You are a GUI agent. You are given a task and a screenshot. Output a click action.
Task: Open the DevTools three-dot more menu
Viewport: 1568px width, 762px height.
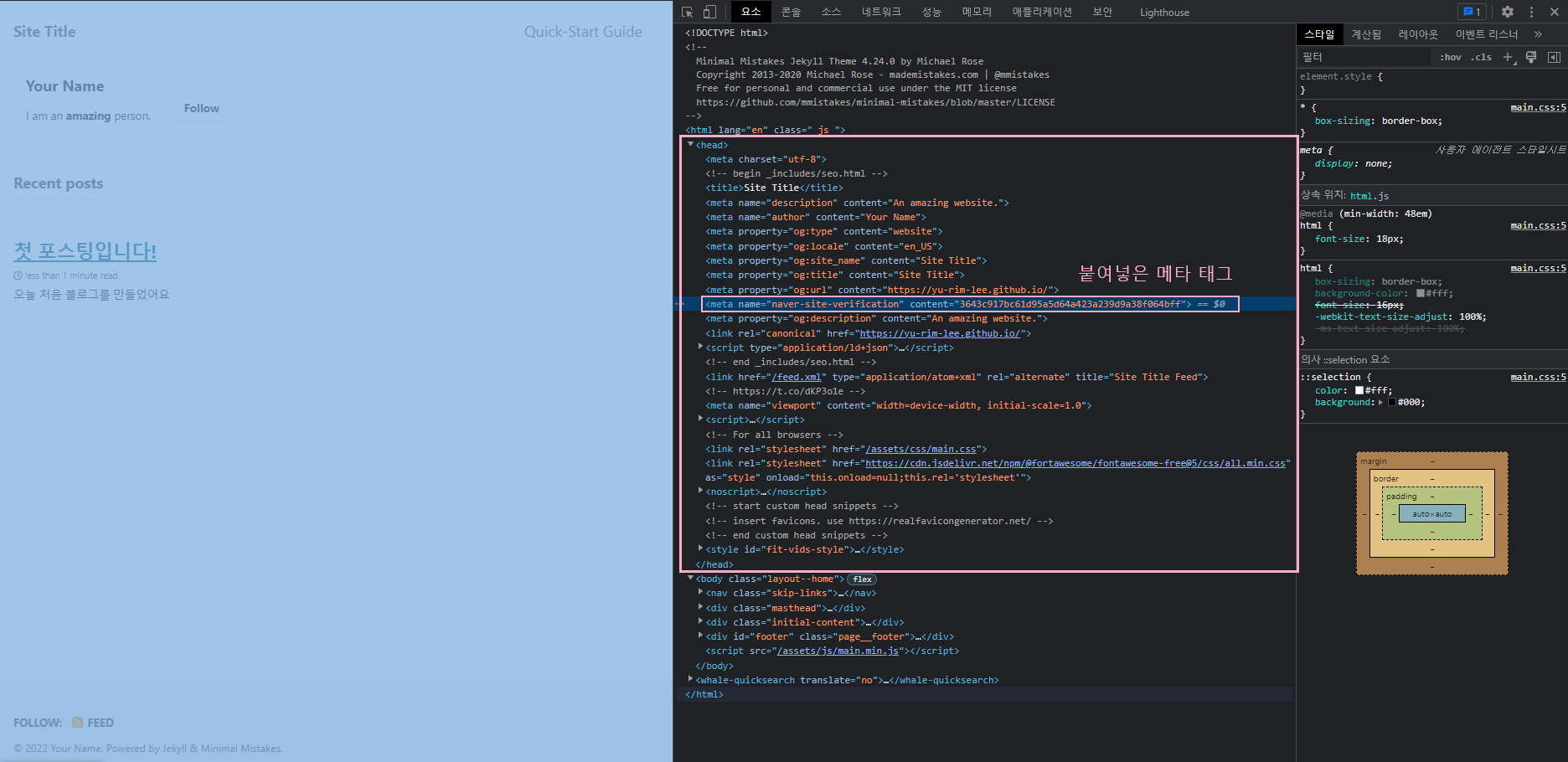[x=1531, y=12]
